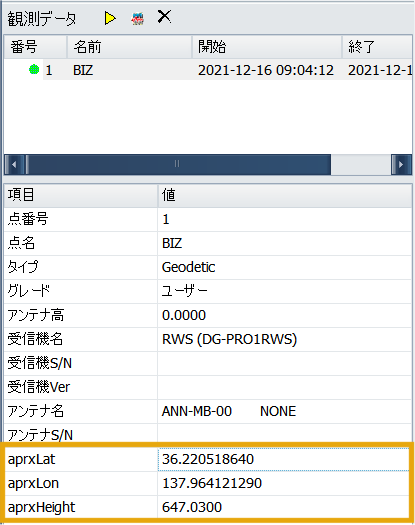Click the アンテナ高 item label
415x525 pixels.
pos(36,315)
